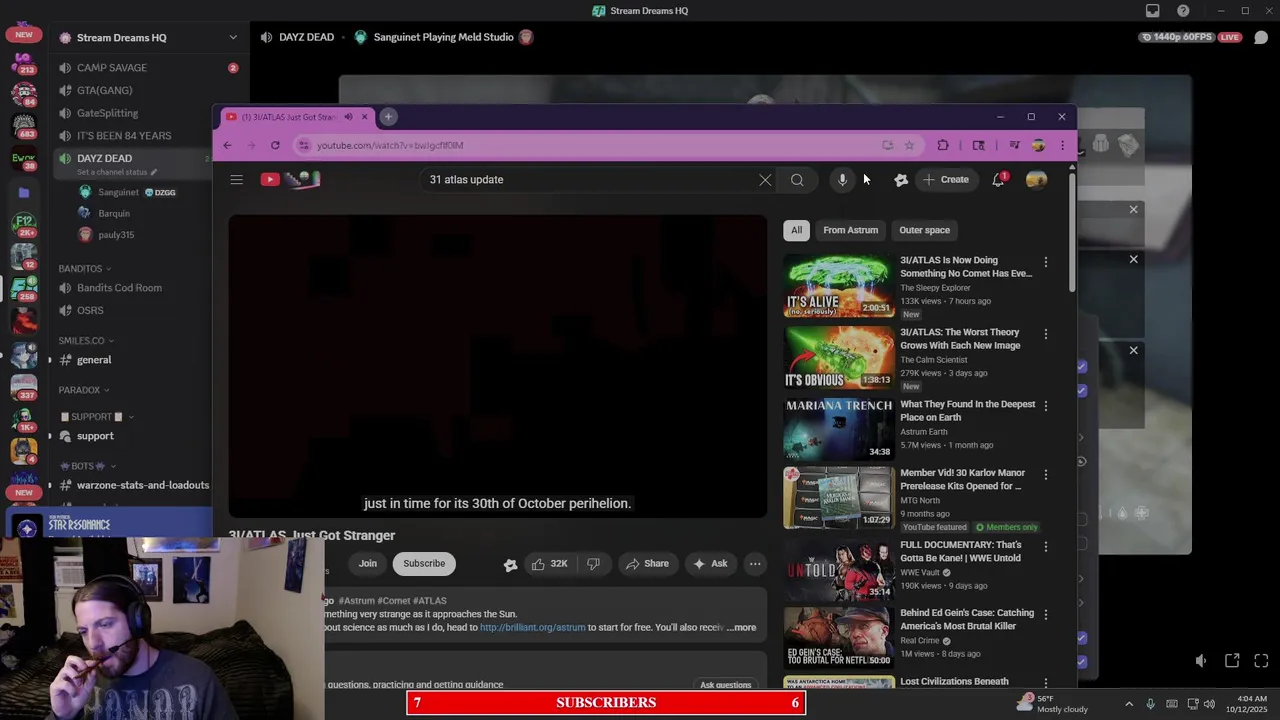
Task: Open the brilliant.org/astrum link
Action: (x=532, y=628)
